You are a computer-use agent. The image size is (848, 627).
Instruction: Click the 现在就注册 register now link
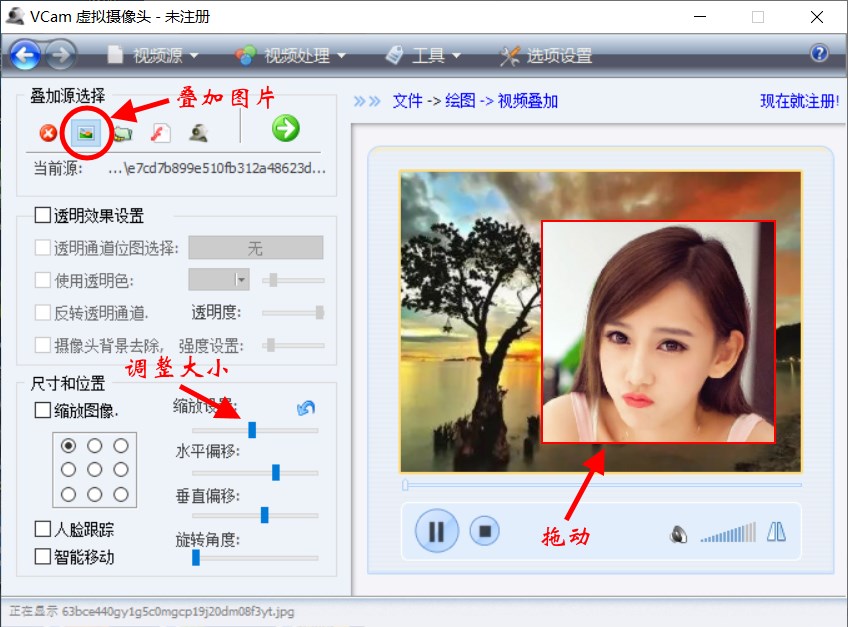pyautogui.click(x=801, y=102)
